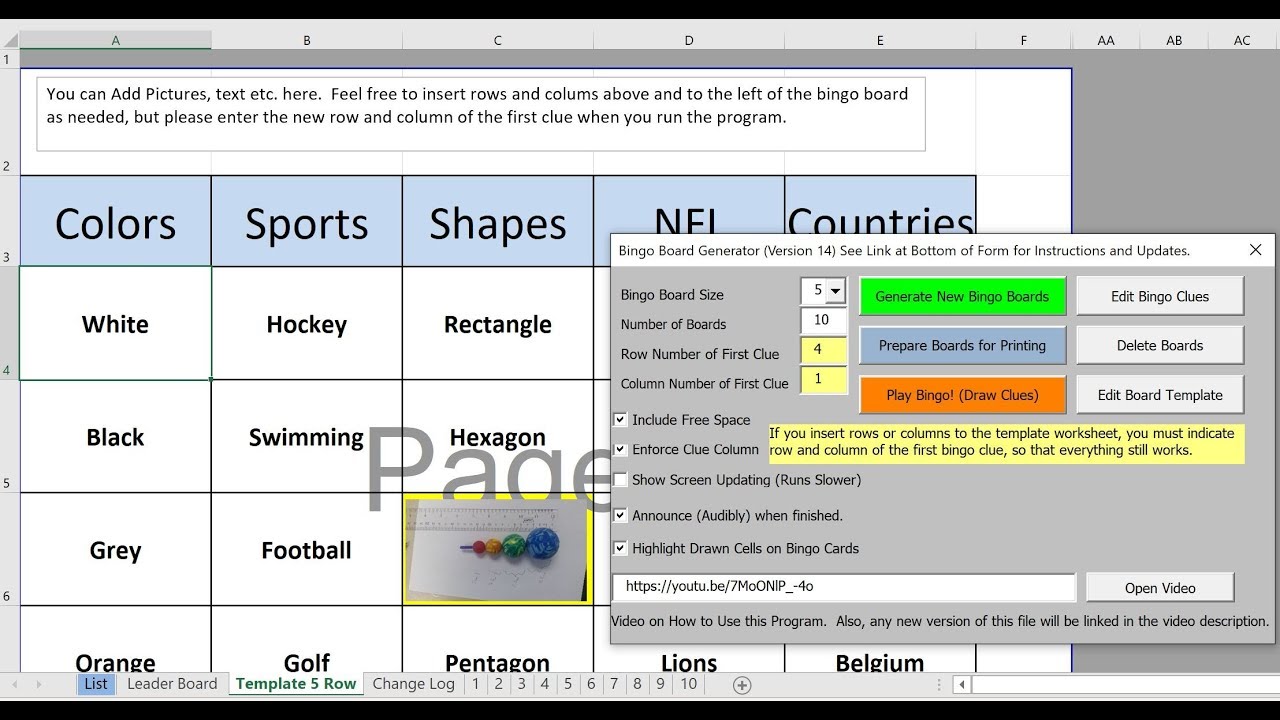The height and width of the screenshot is (720, 1280).
Task: Click the add new sheet plus icon
Action: (x=742, y=685)
